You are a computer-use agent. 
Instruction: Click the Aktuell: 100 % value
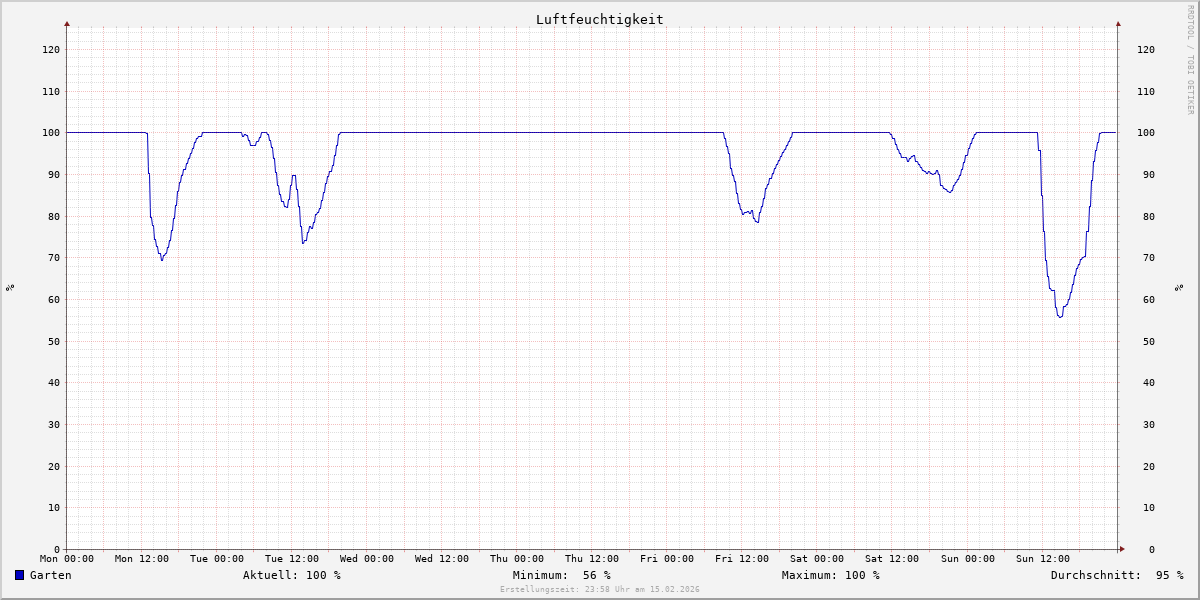point(291,575)
